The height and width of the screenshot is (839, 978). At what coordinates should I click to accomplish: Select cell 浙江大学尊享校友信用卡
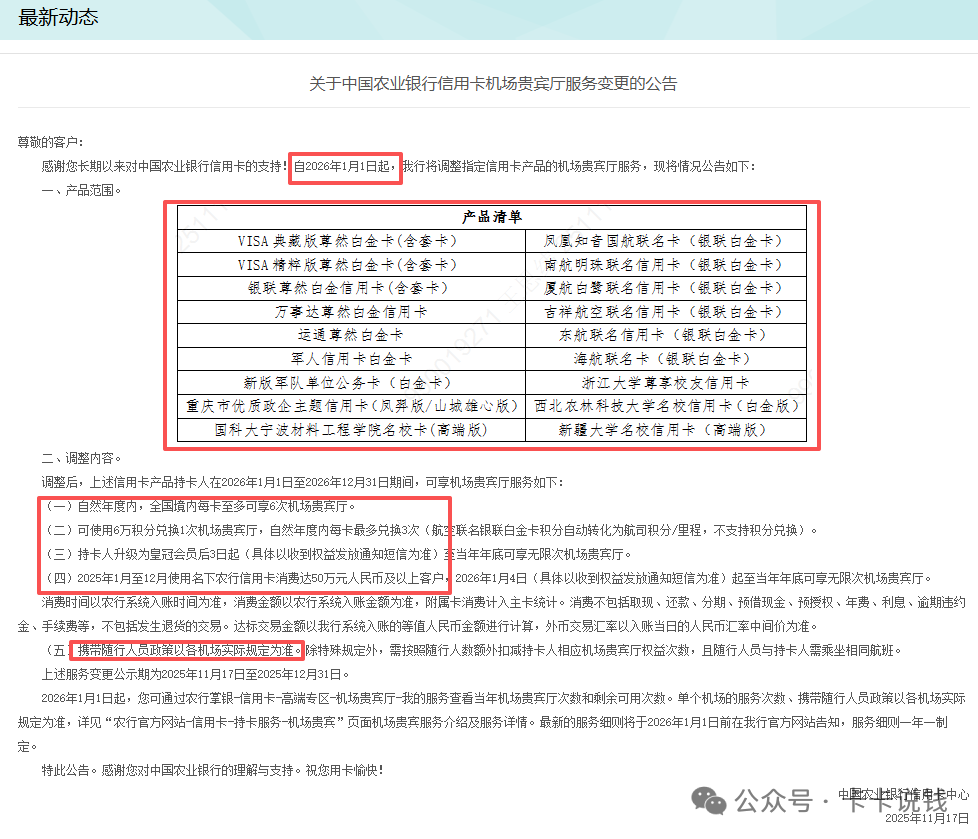(x=666, y=382)
